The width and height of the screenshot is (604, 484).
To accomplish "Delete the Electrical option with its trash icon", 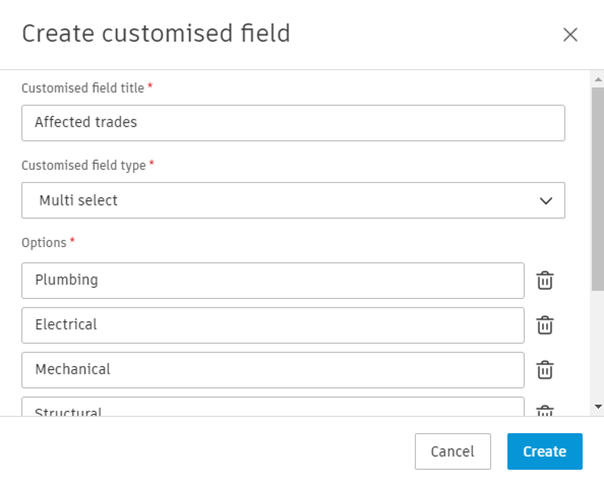I will point(545,325).
